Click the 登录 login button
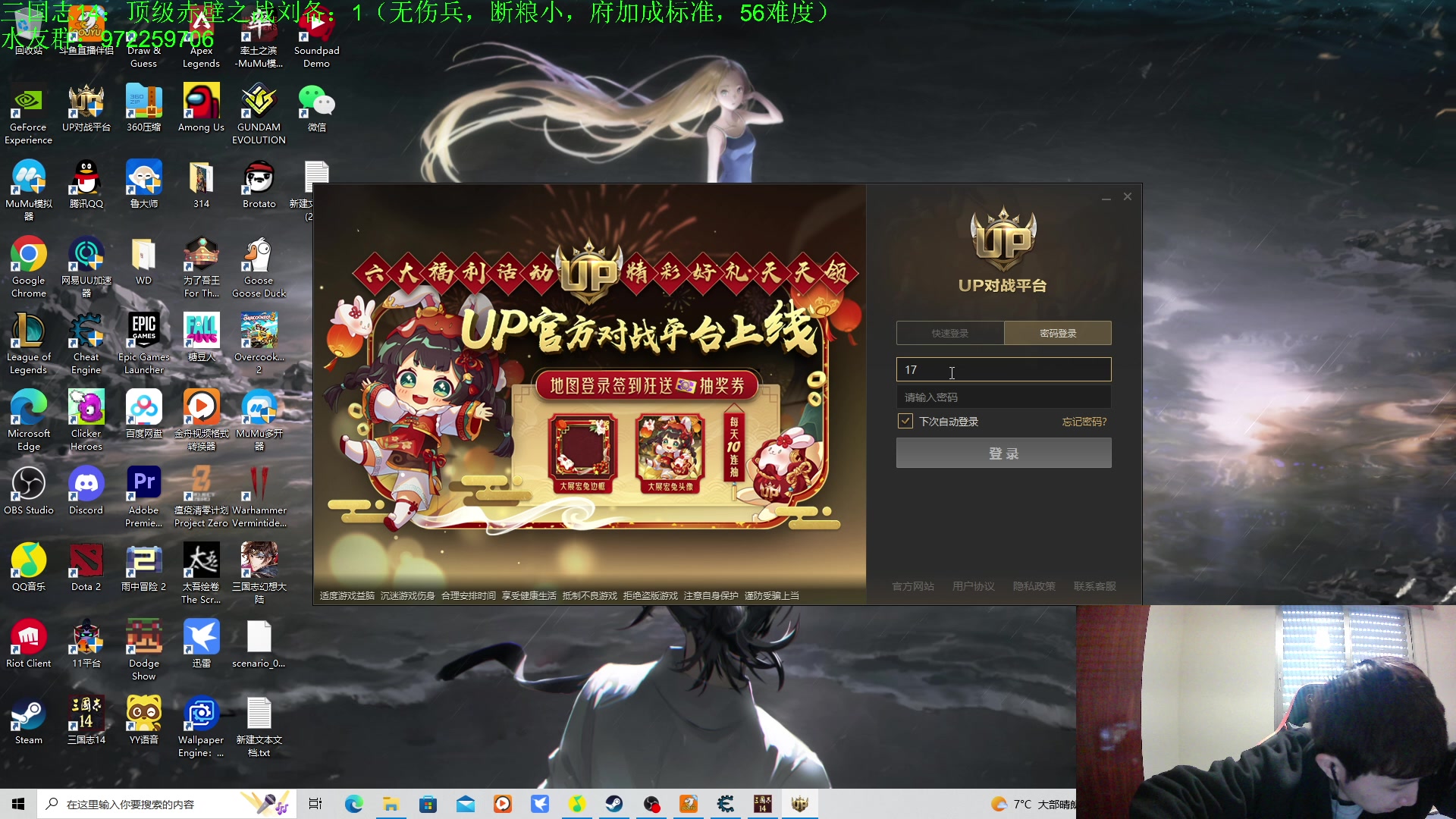 click(1004, 453)
